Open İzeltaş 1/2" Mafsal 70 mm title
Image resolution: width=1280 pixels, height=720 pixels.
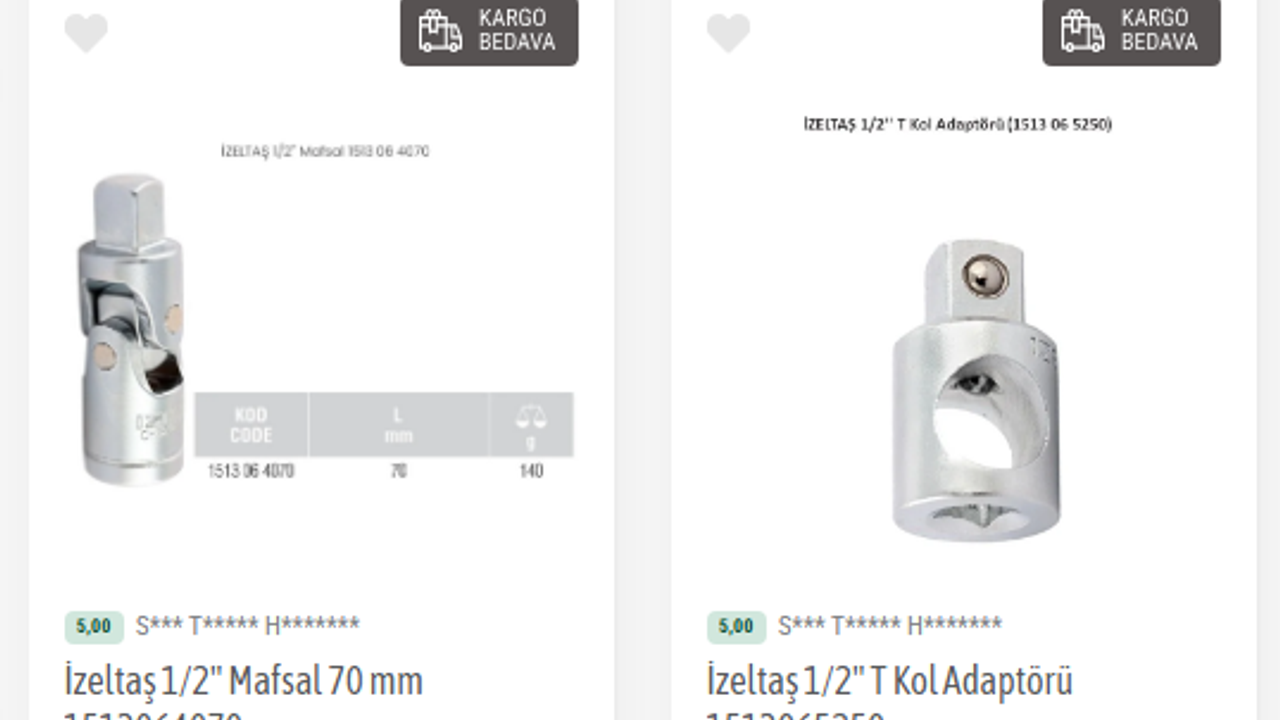pos(243,681)
